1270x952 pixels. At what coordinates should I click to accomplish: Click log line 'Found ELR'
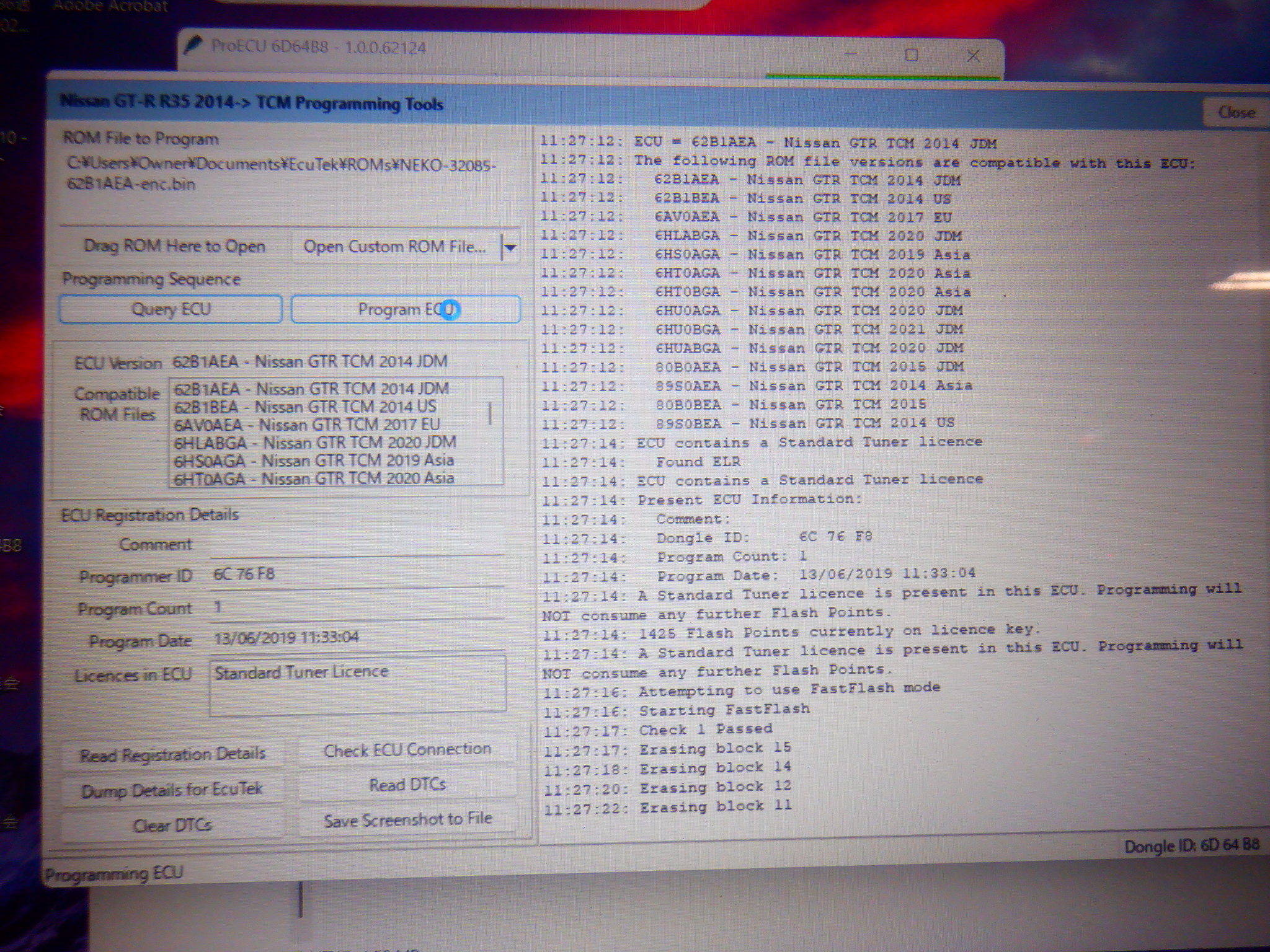click(x=642, y=462)
